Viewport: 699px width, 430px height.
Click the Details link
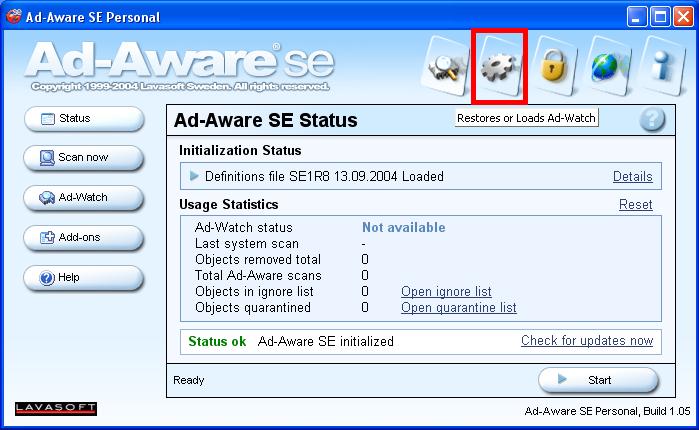pos(632,177)
